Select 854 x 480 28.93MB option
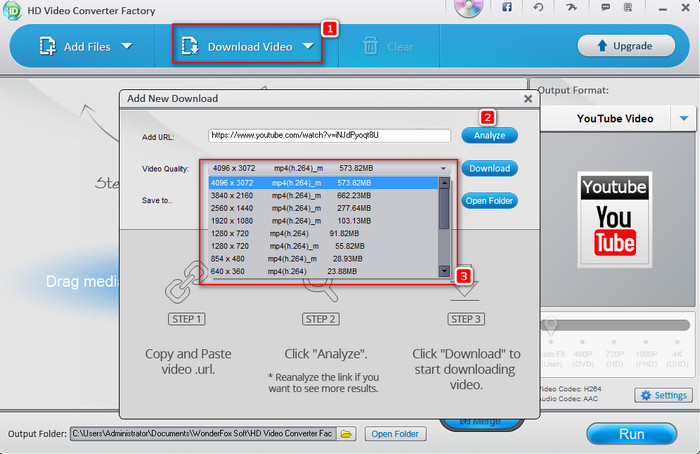Image resolution: width=700 pixels, height=454 pixels. tap(323, 258)
